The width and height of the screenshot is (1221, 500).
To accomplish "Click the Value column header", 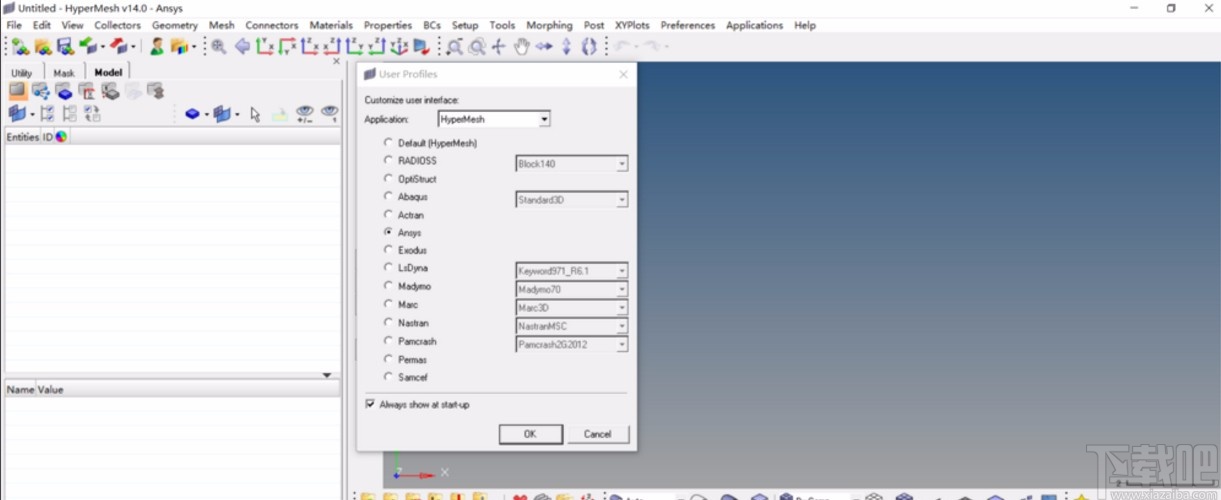I will point(50,389).
